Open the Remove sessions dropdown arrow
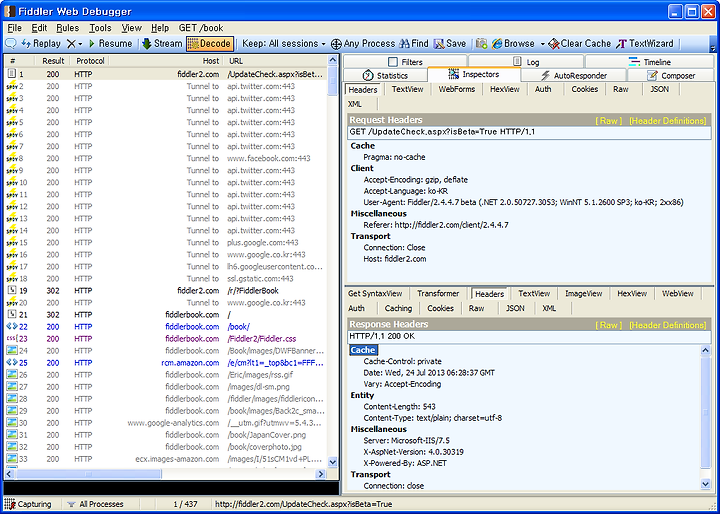720x514 pixels. coord(80,44)
